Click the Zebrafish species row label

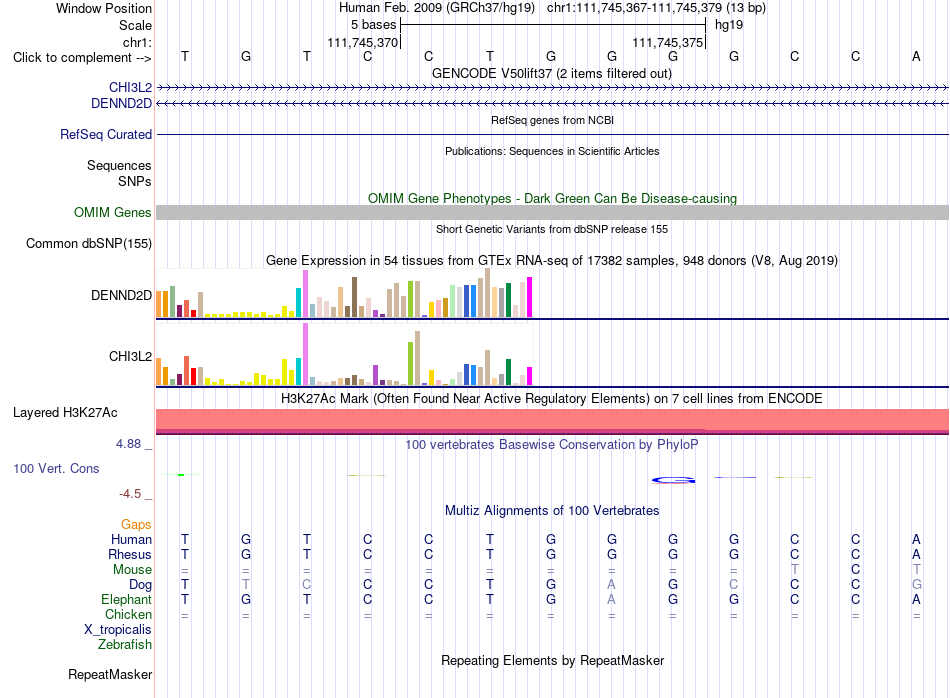click(125, 645)
